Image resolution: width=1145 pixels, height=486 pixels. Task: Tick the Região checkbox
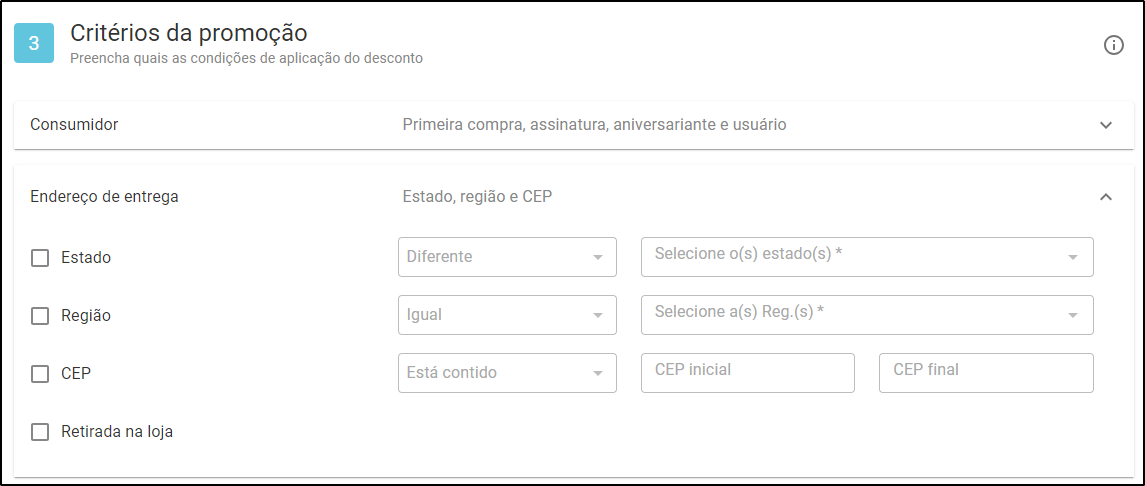[x=40, y=316]
